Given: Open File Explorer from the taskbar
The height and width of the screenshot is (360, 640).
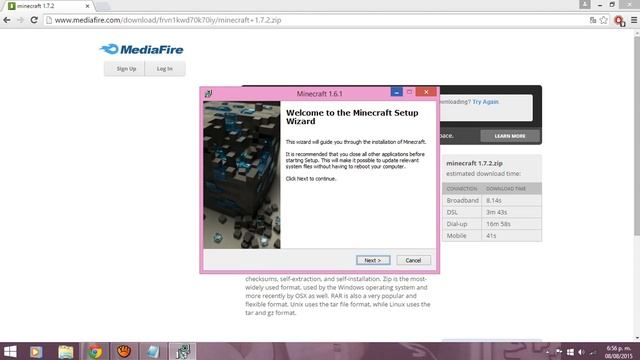Looking at the screenshot, I should [65, 351].
